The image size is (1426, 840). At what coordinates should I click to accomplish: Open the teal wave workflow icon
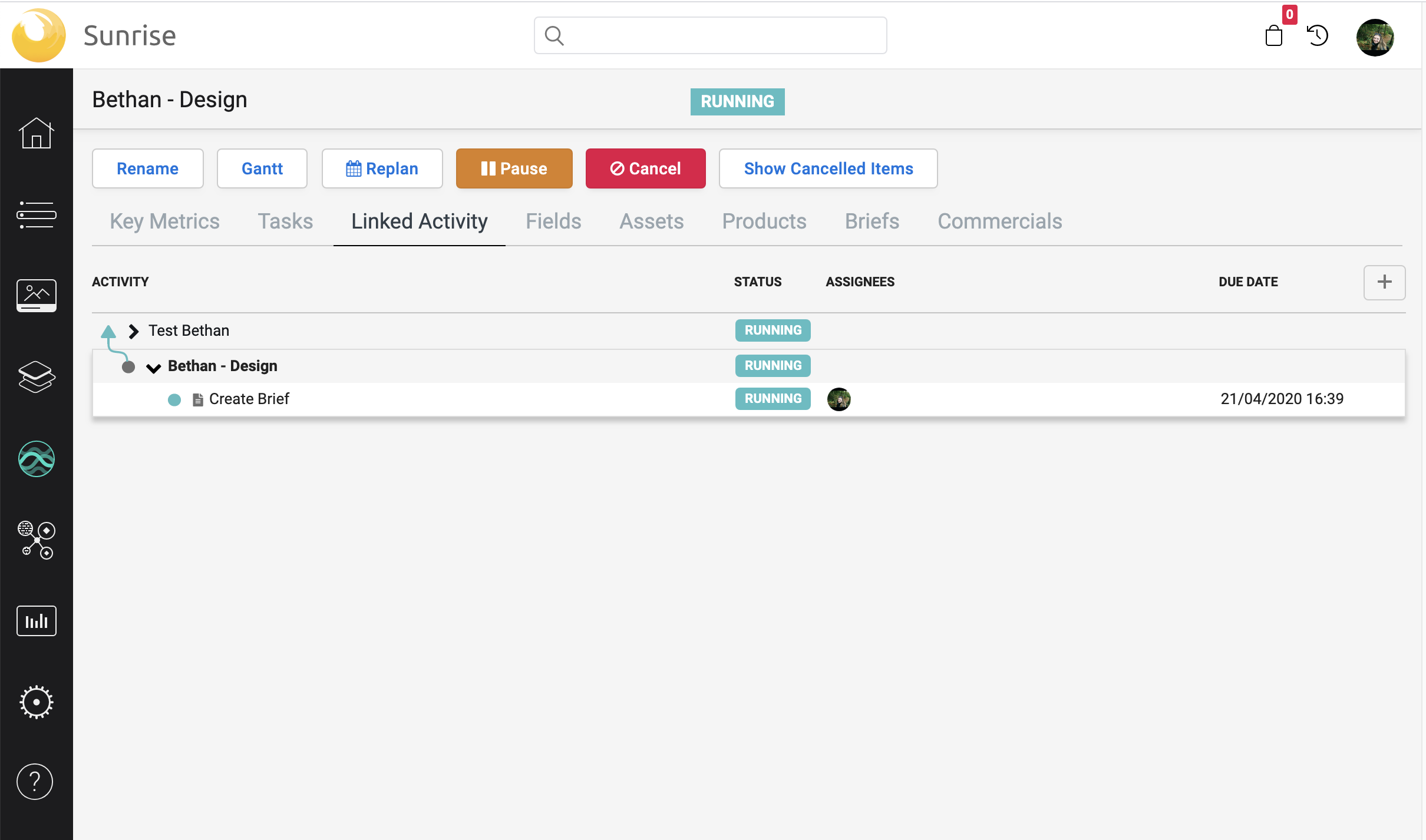36,458
